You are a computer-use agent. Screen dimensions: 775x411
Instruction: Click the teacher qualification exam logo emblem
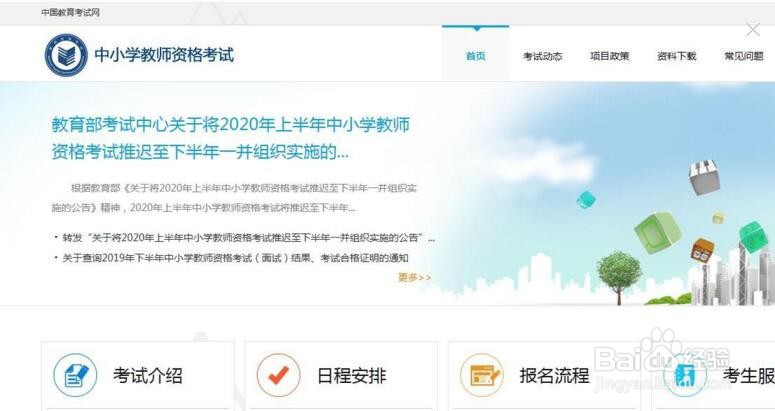[x=66, y=55]
